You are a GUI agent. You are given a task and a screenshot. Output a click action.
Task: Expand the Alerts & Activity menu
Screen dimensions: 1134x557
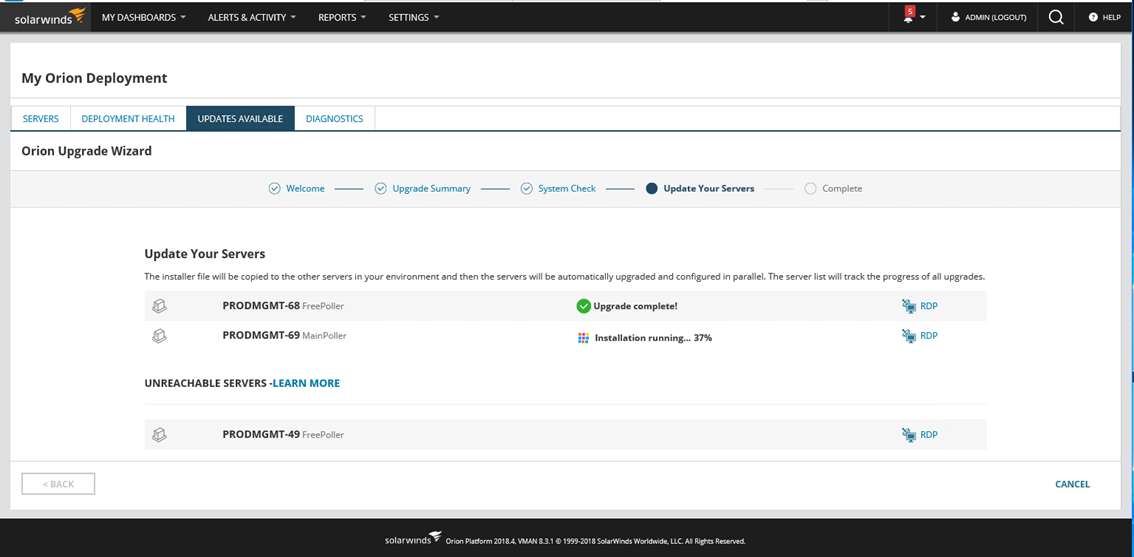[252, 17]
